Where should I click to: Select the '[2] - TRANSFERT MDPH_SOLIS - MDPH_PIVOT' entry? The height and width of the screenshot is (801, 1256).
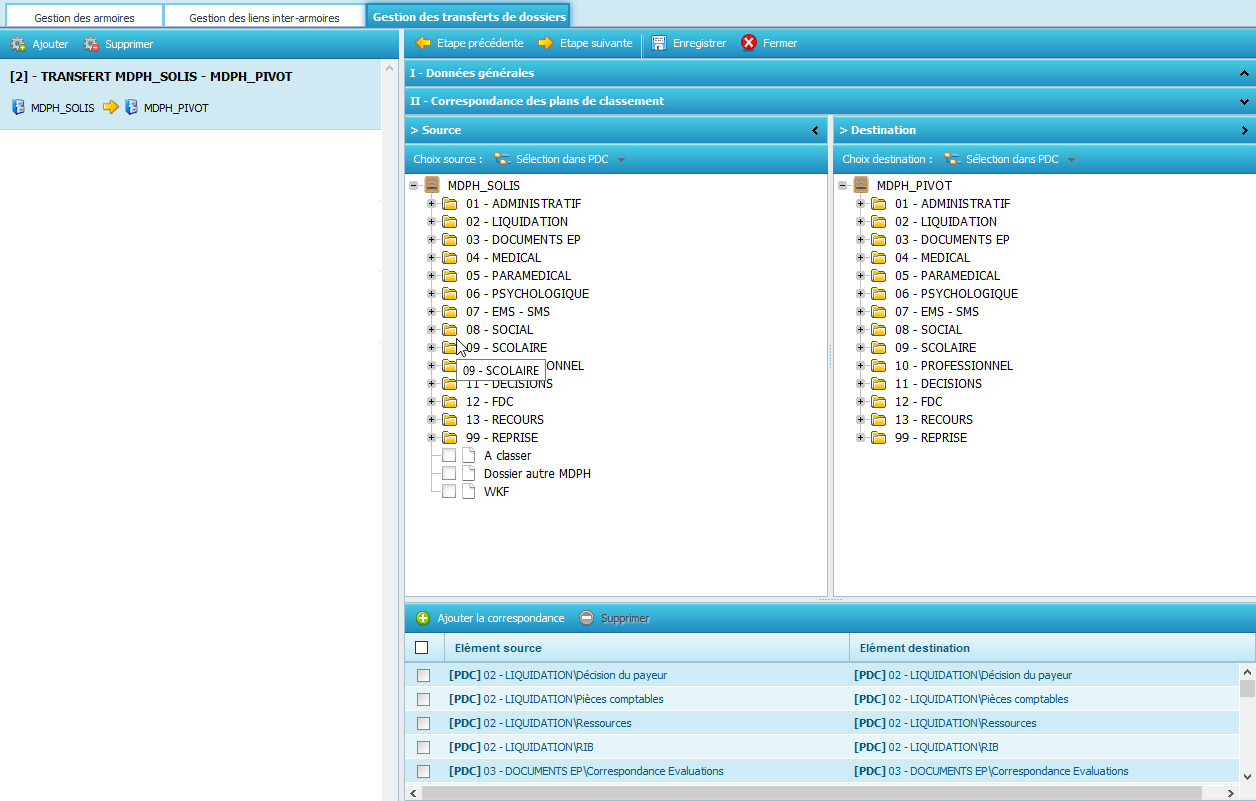click(151, 76)
